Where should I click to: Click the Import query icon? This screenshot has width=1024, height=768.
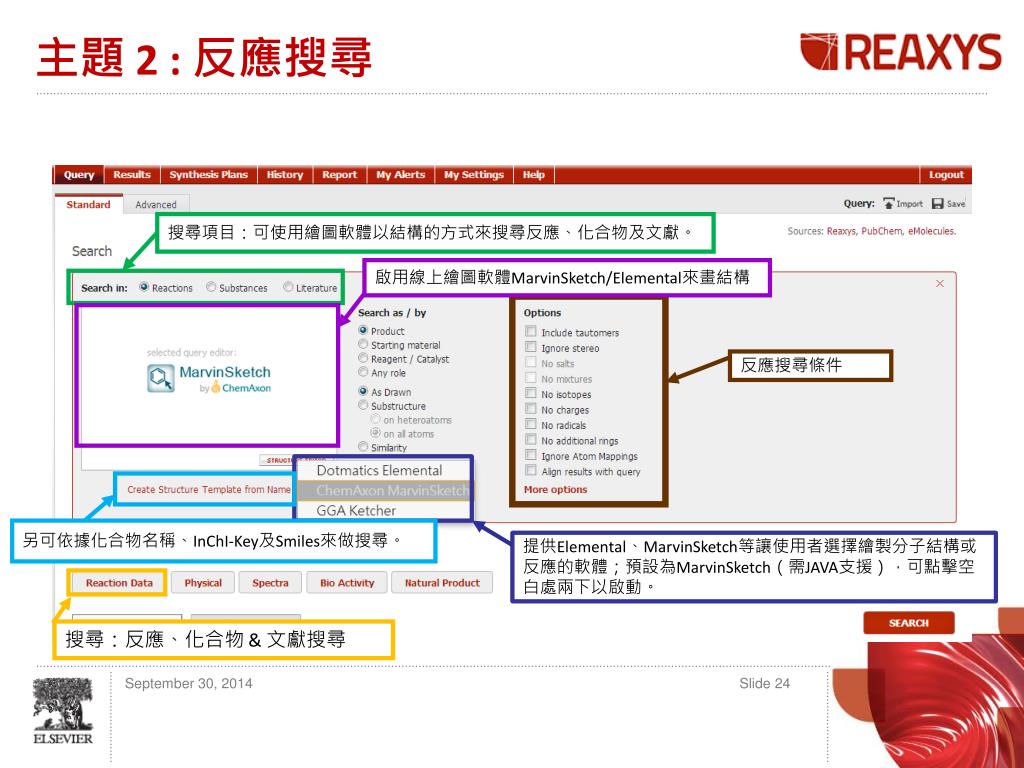[888, 204]
